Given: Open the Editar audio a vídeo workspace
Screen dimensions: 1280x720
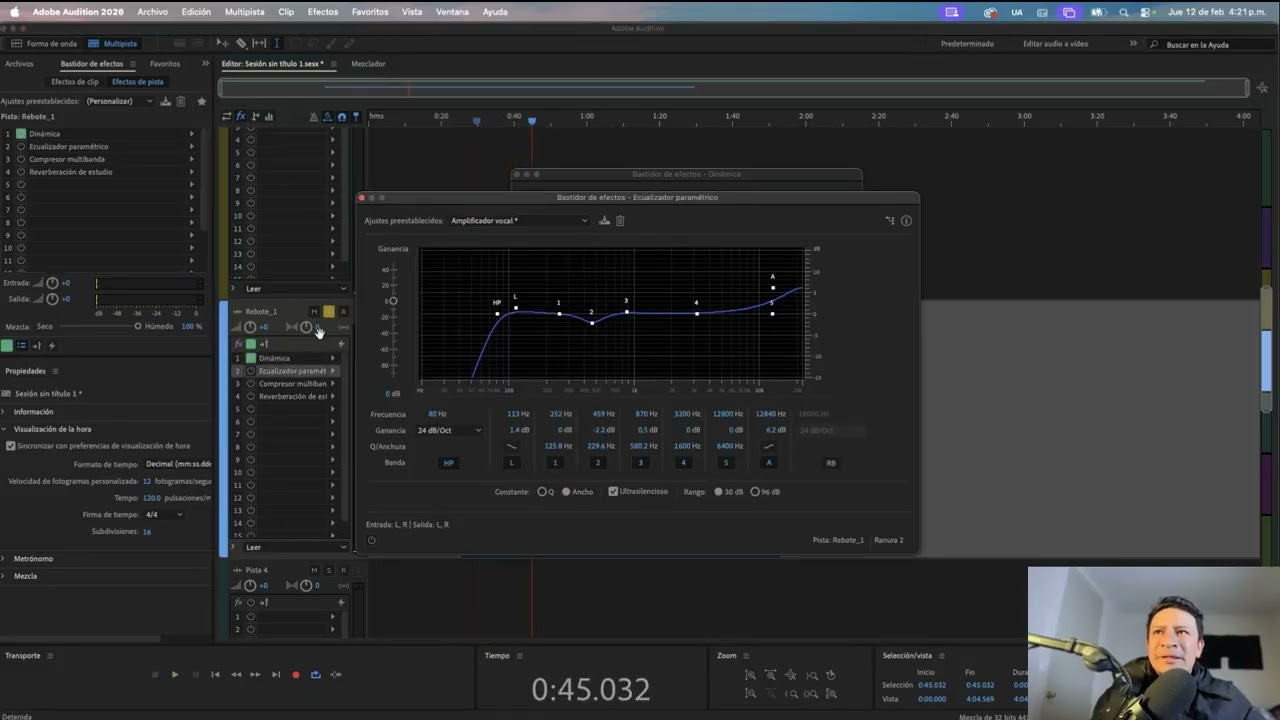Looking at the screenshot, I should tap(1055, 44).
